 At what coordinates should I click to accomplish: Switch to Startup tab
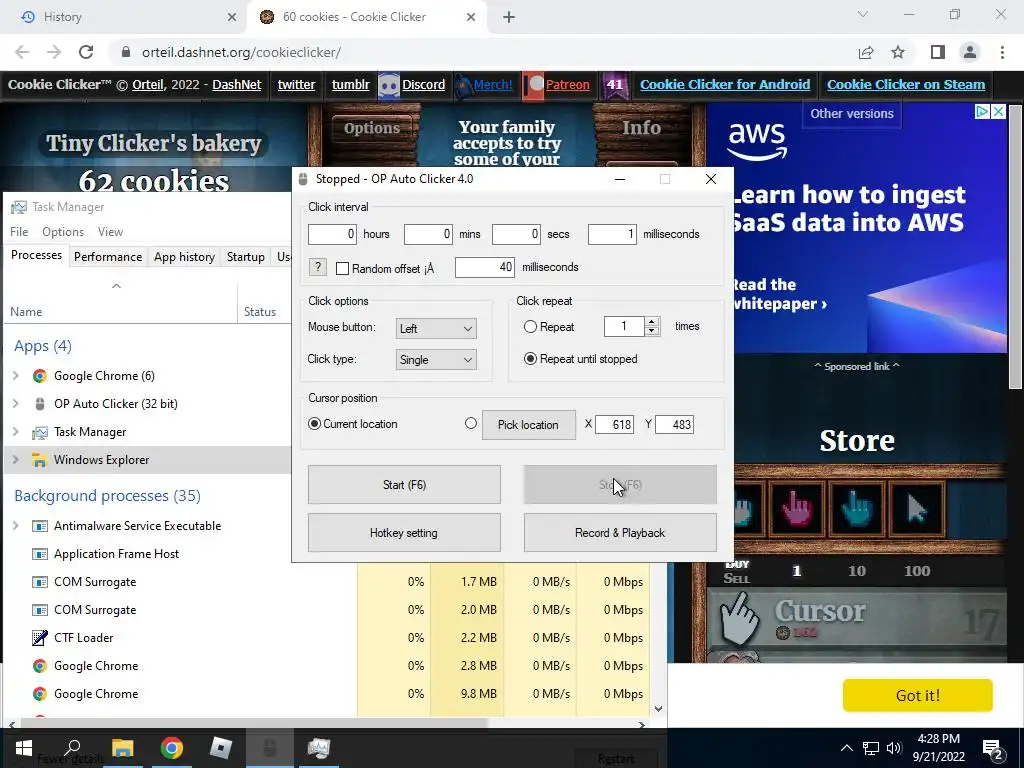click(x=246, y=257)
